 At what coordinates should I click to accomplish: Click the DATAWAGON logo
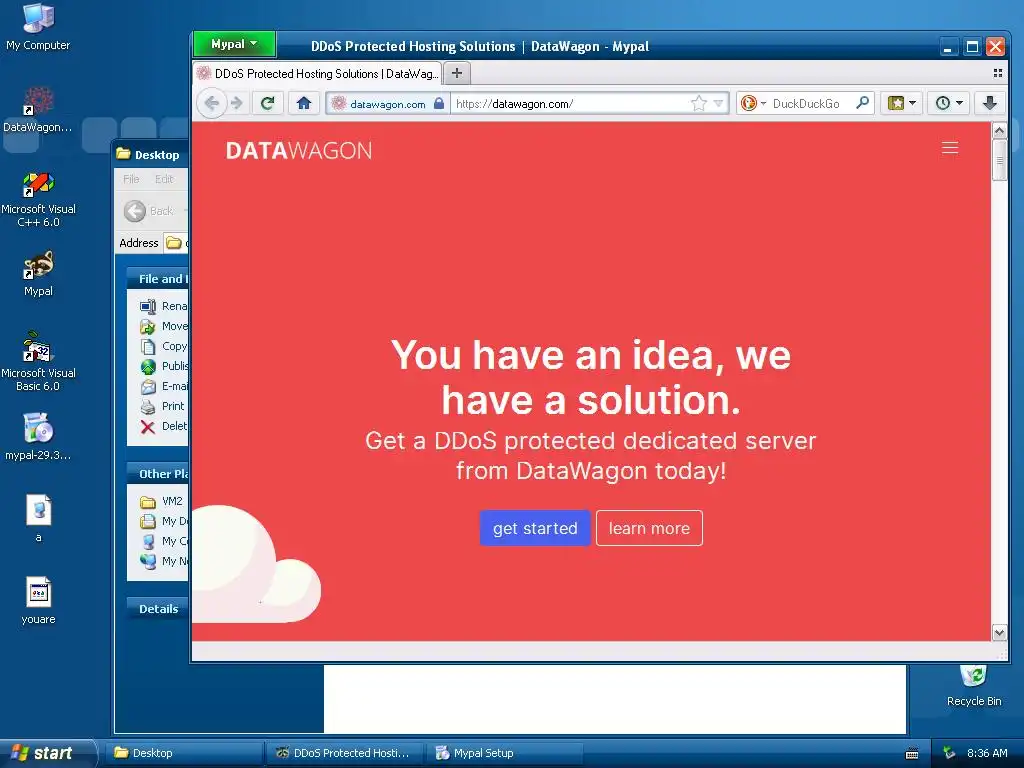point(298,151)
